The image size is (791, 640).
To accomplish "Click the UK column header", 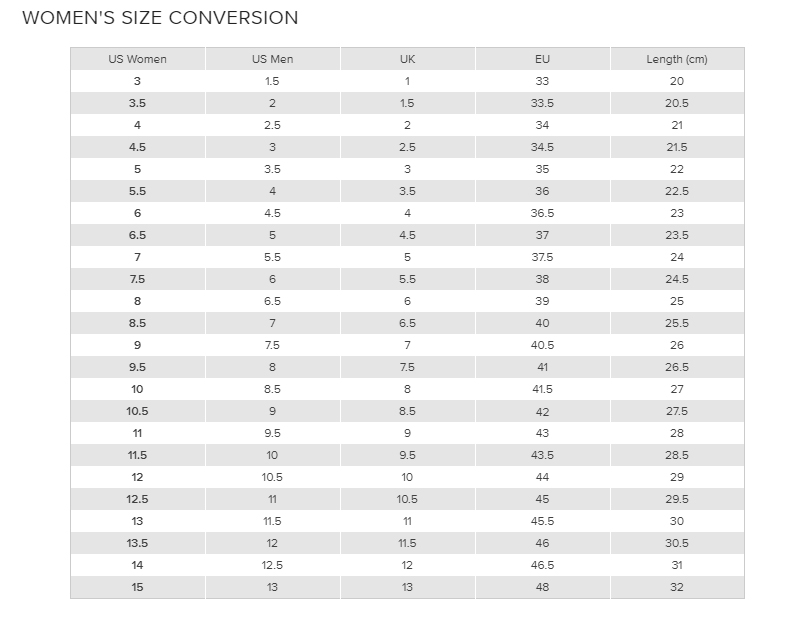I will click(x=408, y=59).
